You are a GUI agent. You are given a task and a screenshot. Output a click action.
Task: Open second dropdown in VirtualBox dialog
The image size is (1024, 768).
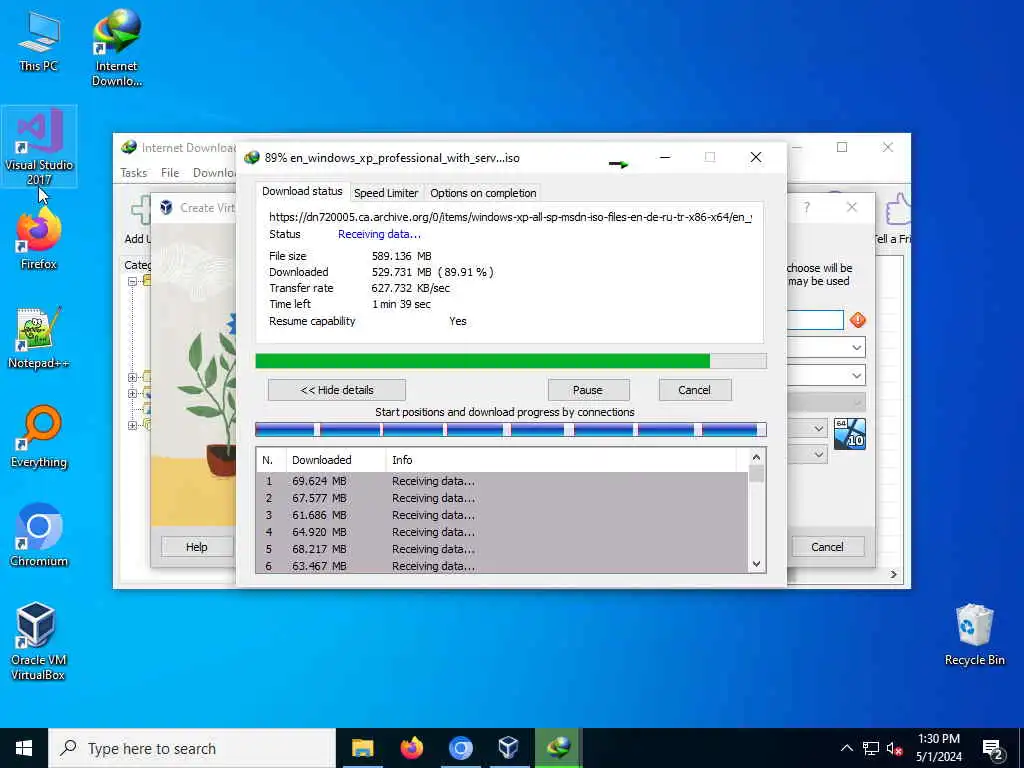(x=857, y=376)
